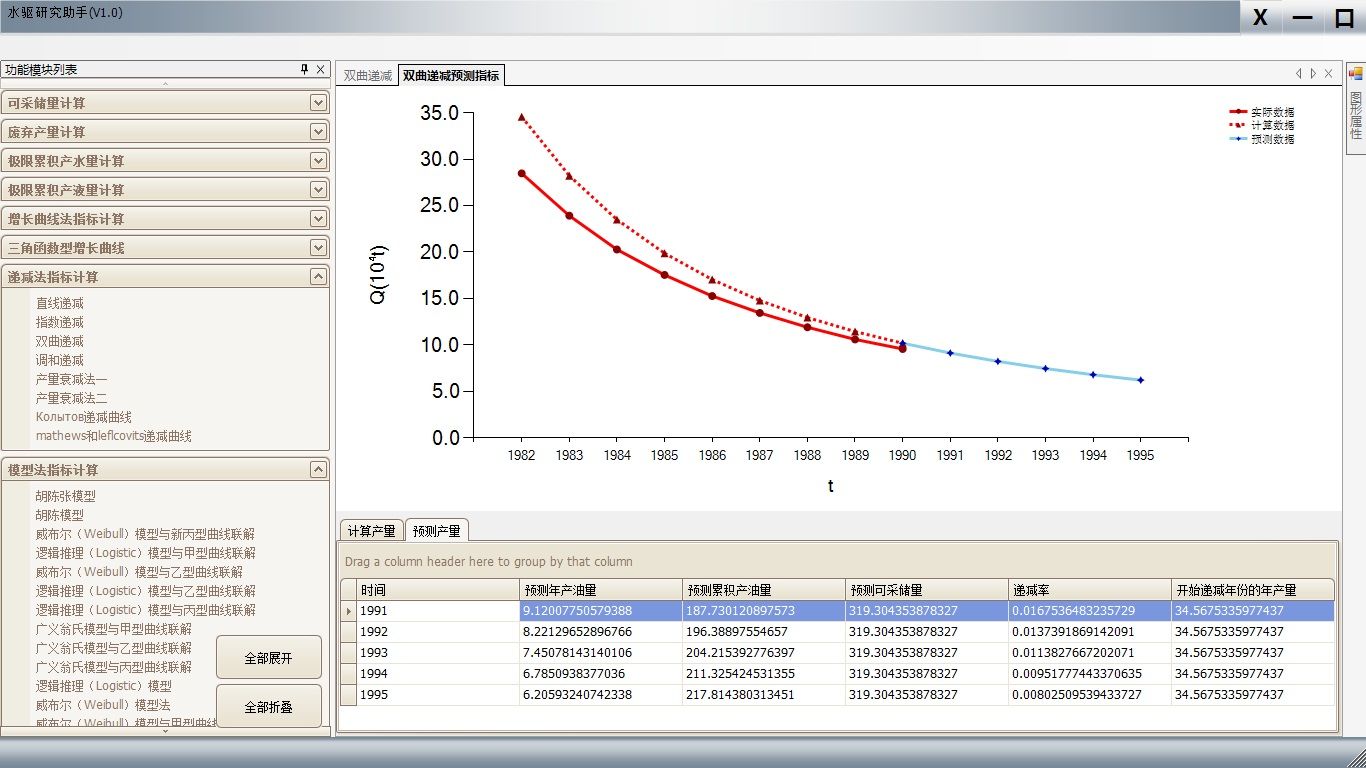
Task: Select 调和递减 in the module list
Action: [x=60, y=360]
